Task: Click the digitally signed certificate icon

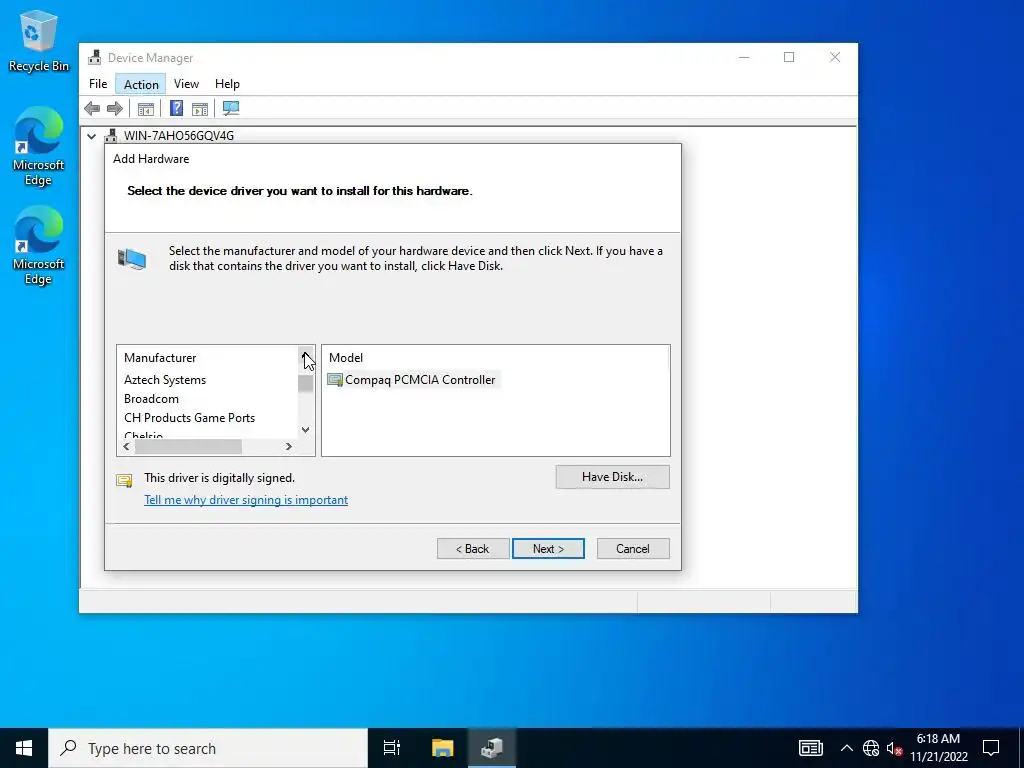Action: [x=124, y=481]
